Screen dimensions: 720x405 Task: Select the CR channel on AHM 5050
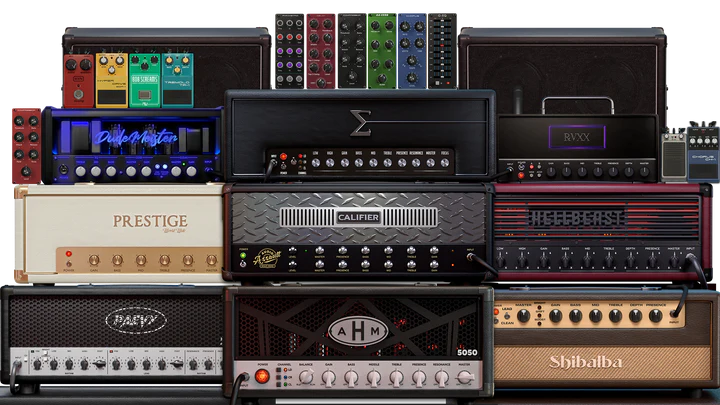point(279,377)
